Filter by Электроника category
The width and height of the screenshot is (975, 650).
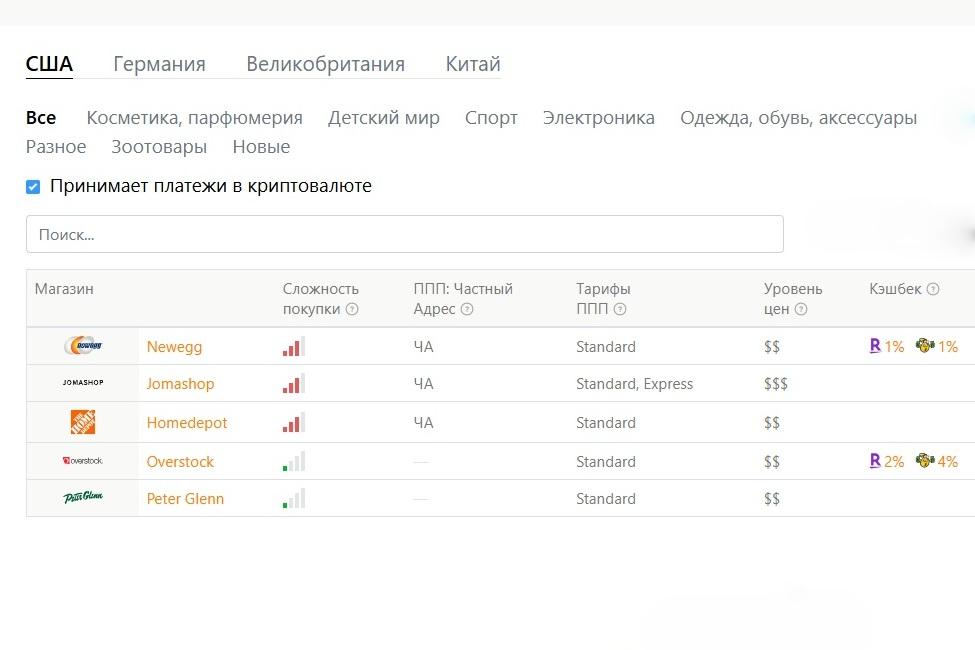tap(598, 118)
